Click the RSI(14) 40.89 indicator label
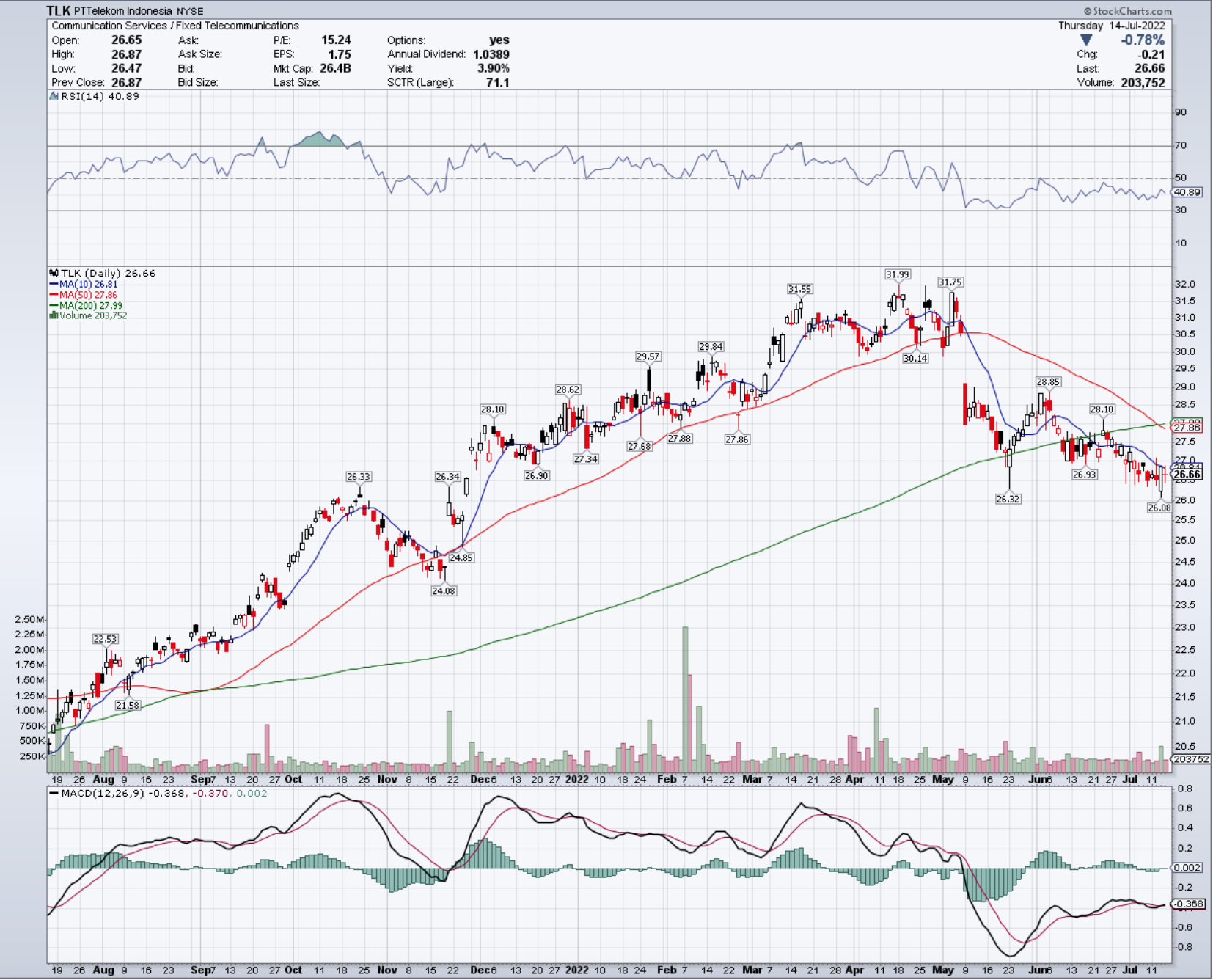 coord(100,96)
